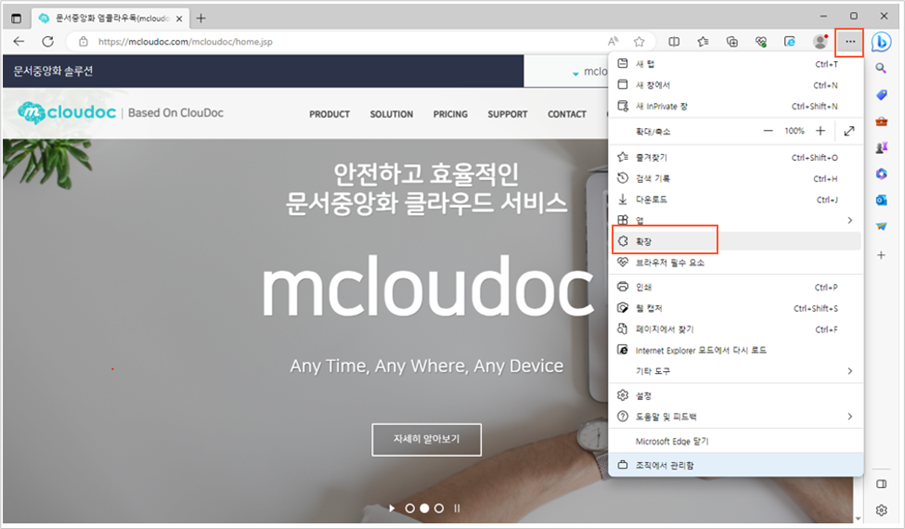Click the Internet Explorer mode toolbar icon

pyautogui.click(x=790, y=42)
